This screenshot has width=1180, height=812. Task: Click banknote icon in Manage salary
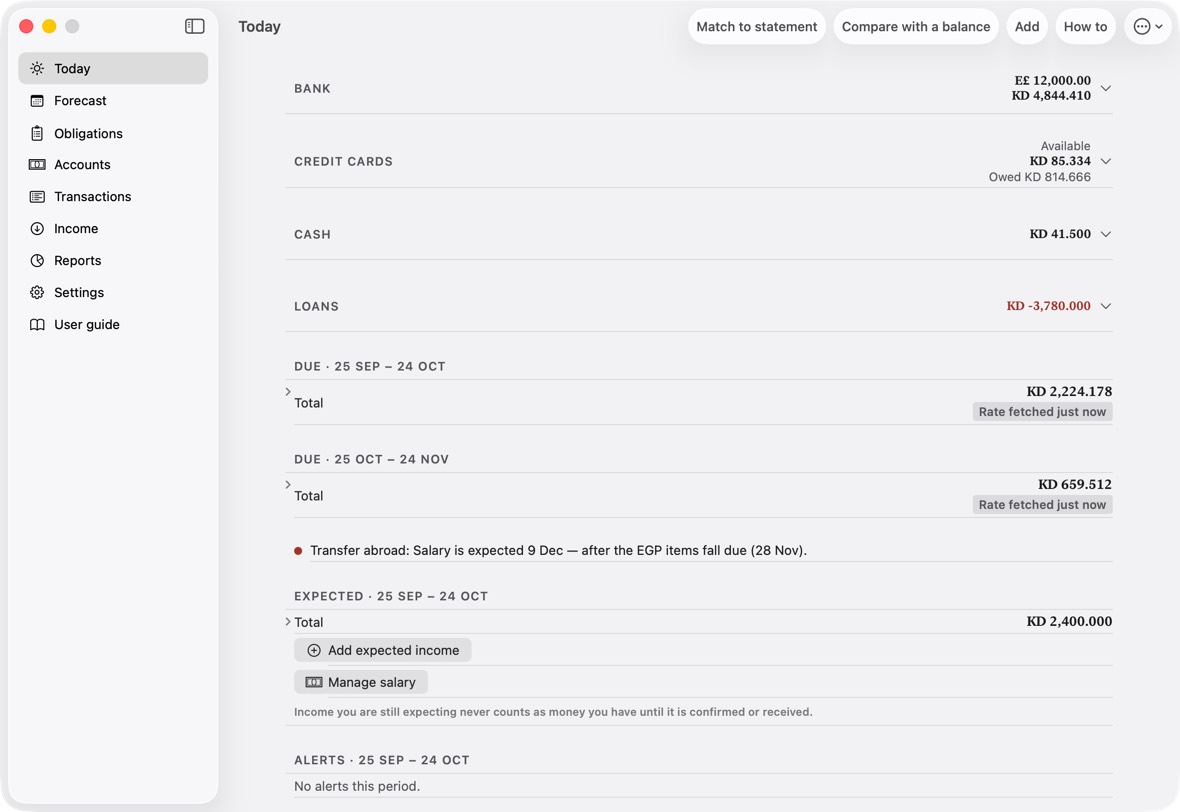tap(314, 683)
